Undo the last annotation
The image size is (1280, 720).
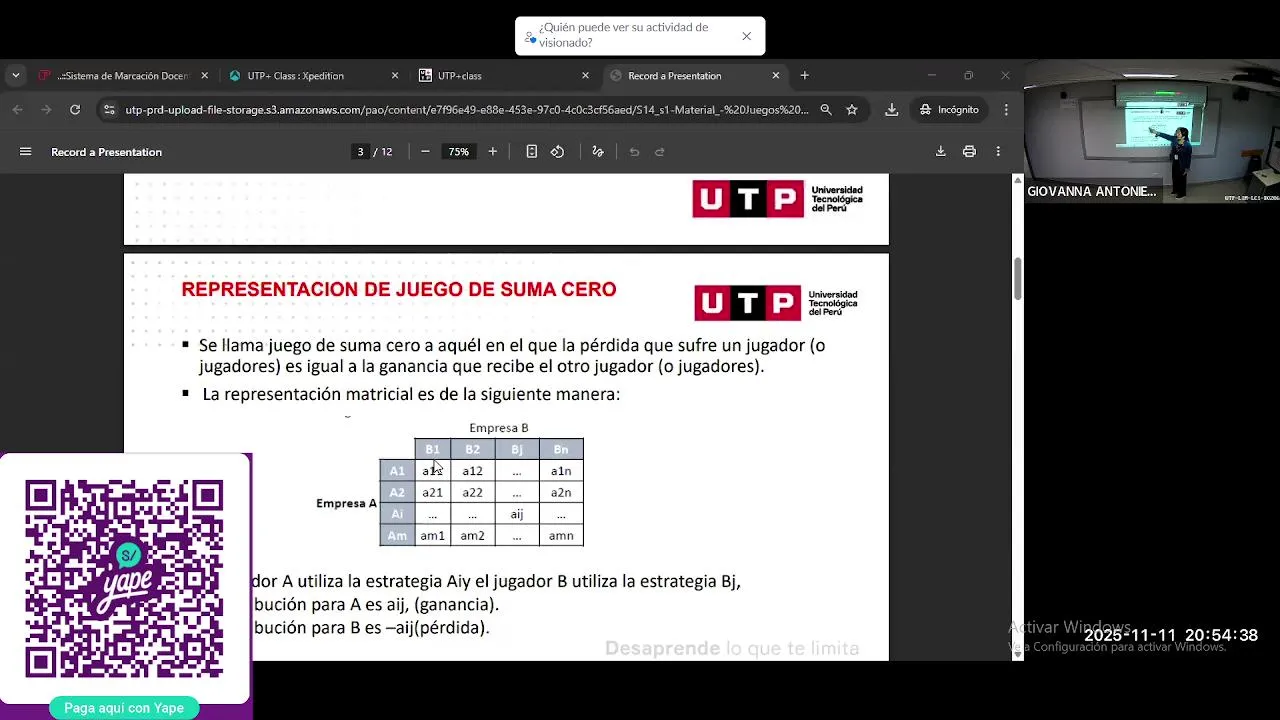point(634,152)
